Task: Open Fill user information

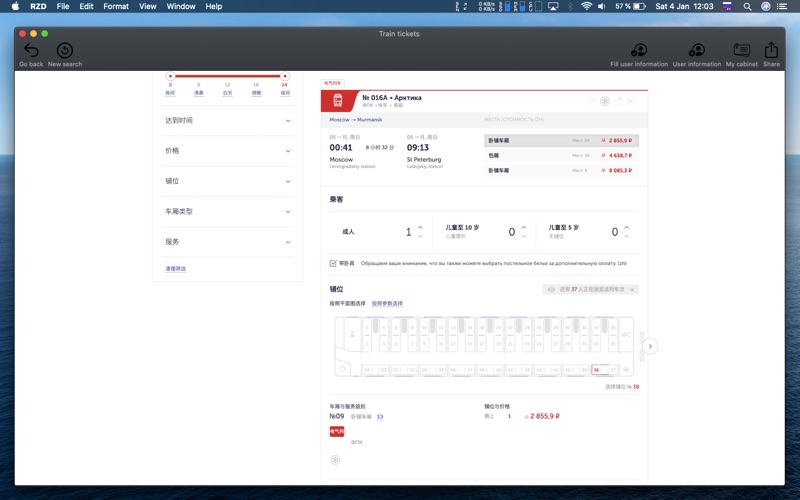Action: point(638,51)
